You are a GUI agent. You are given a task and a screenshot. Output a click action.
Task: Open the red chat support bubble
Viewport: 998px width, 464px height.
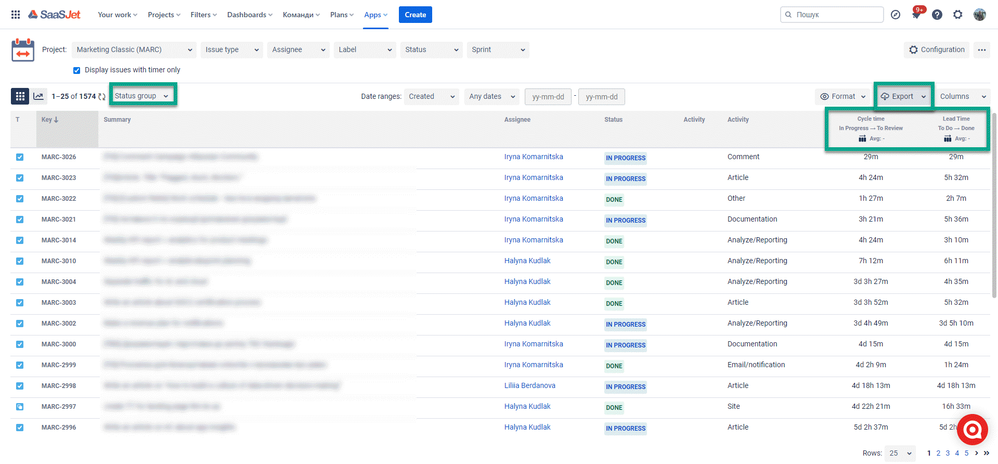click(973, 430)
